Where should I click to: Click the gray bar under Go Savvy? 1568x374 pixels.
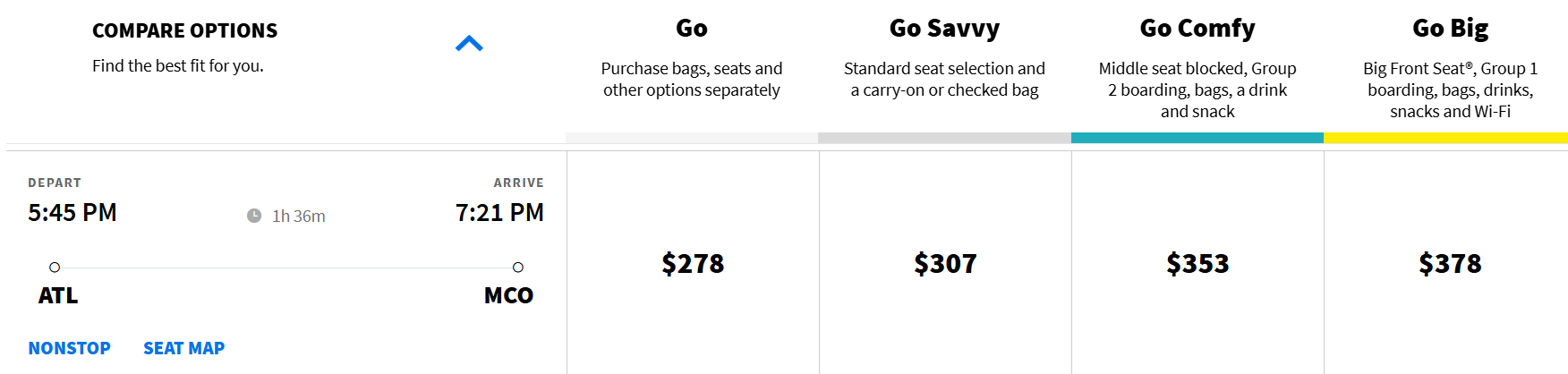pyautogui.click(x=944, y=138)
